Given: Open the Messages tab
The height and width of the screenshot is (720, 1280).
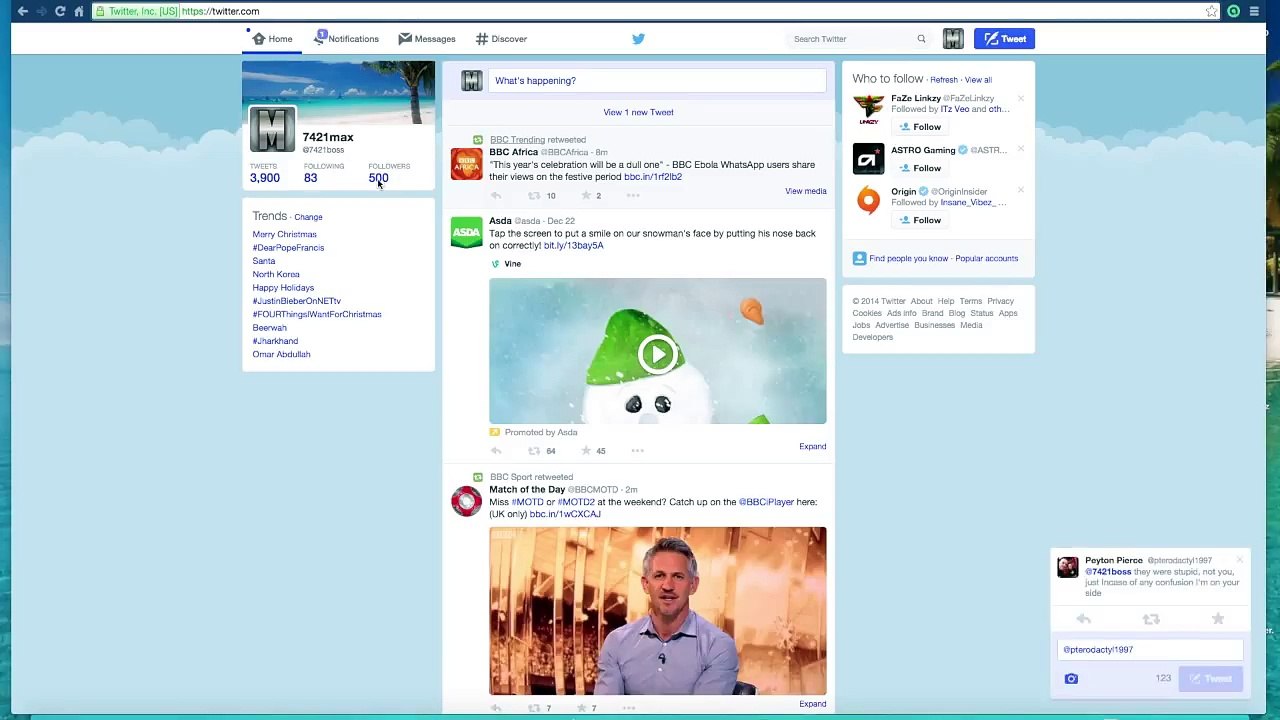Looking at the screenshot, I should [427, 39].
